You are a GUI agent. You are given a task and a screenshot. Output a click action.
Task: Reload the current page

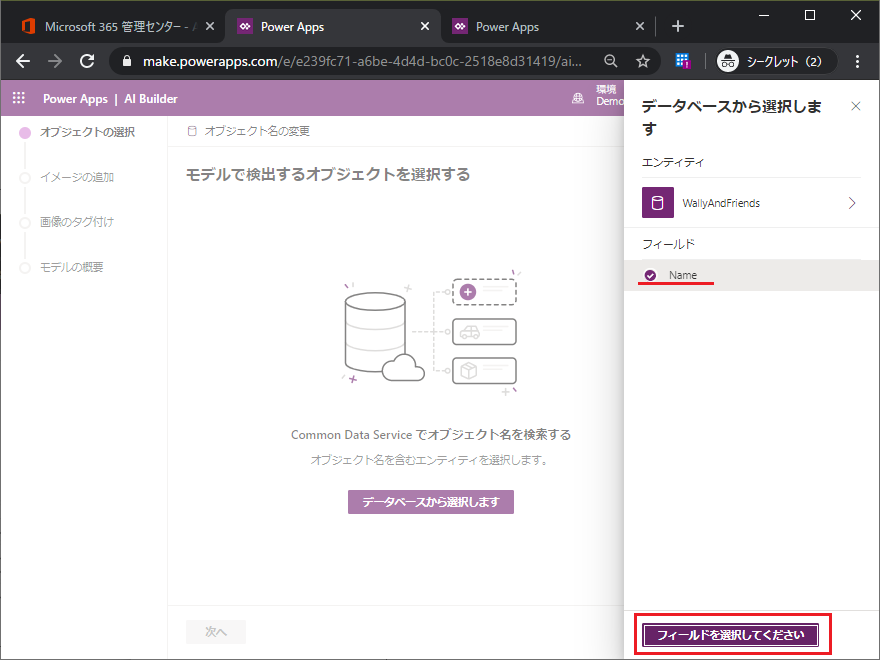click(x=87, y=61)
